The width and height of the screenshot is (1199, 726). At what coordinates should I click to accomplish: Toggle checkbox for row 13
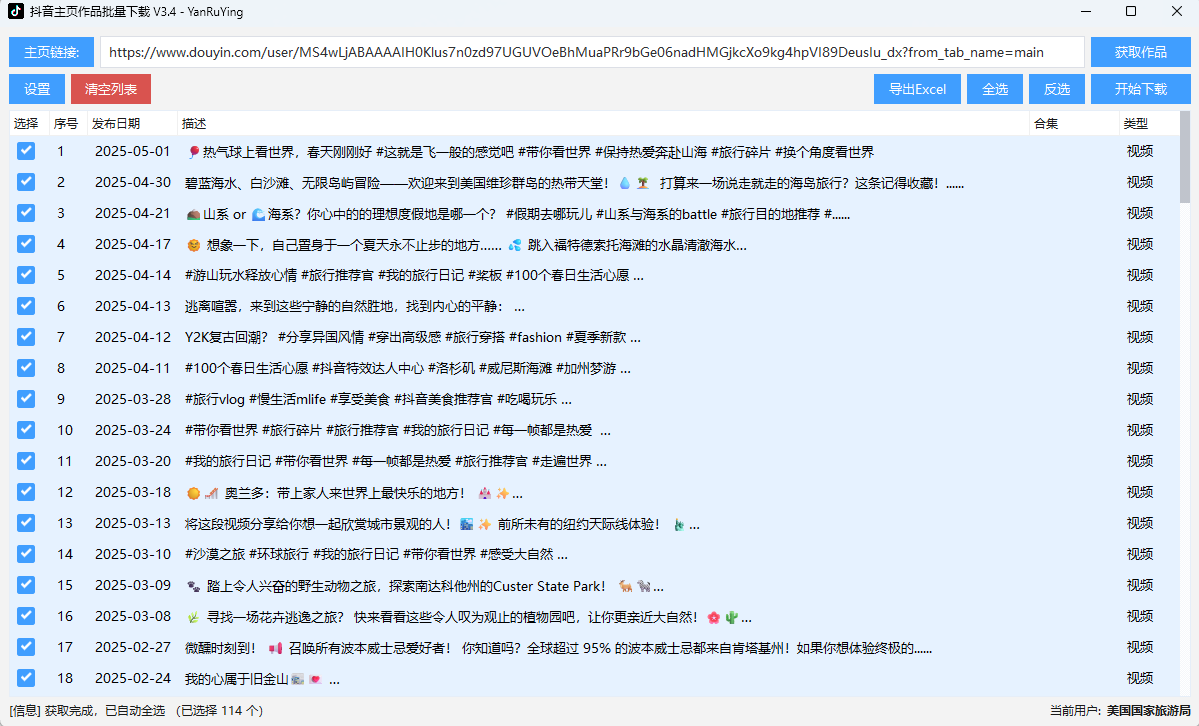[x=26, y=523]
